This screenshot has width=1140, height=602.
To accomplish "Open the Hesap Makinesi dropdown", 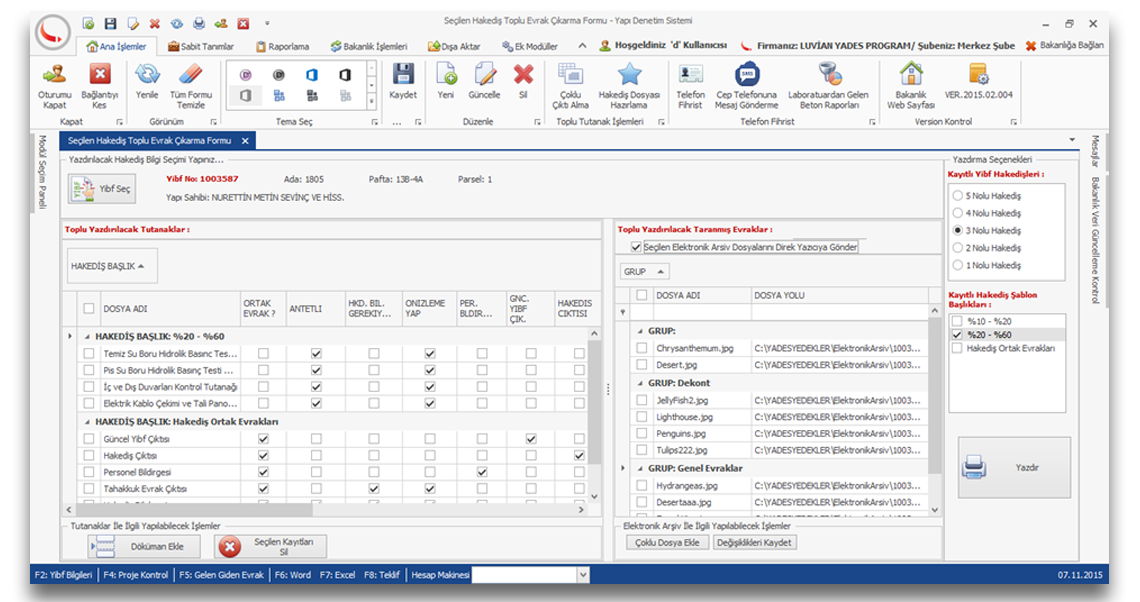I will 583,575.
